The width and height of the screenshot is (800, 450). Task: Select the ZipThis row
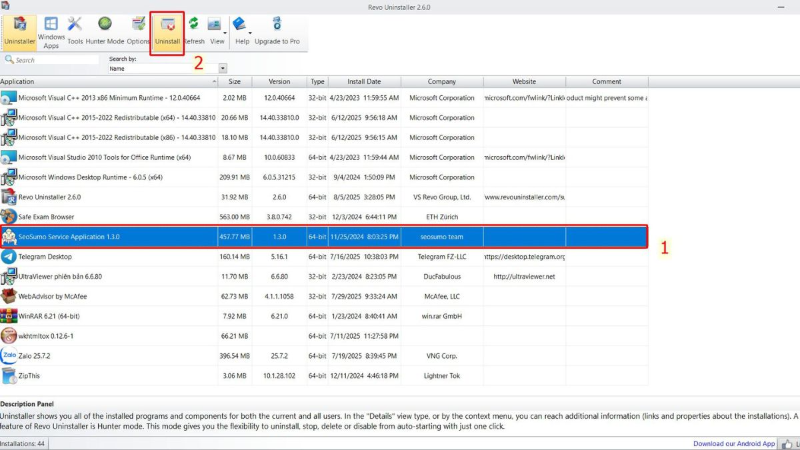[324, 376]
